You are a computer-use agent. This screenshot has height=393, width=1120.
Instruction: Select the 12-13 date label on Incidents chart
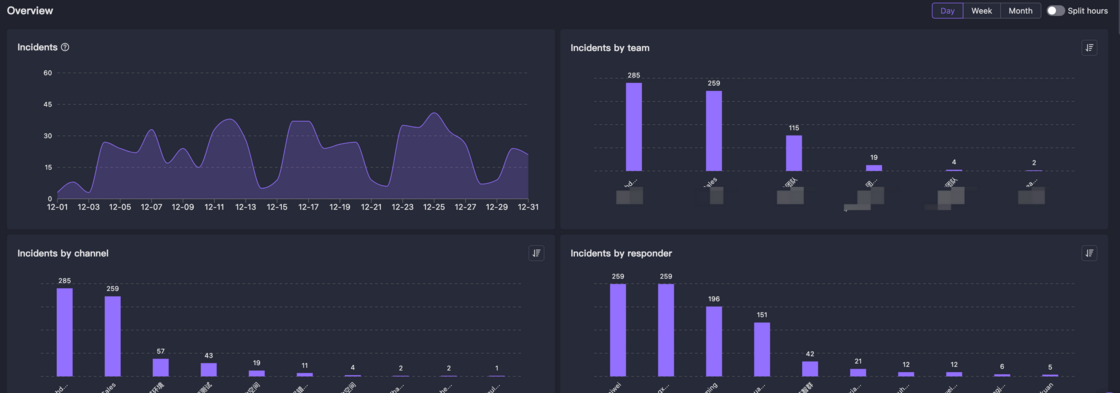coord(246,207)
